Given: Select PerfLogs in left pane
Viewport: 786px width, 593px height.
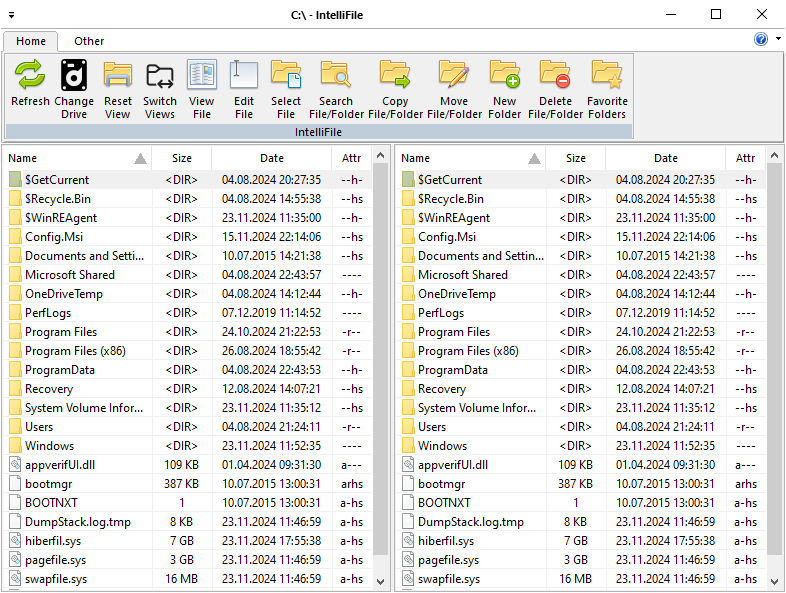Looking at the screenshot, I should coord(48,313).
